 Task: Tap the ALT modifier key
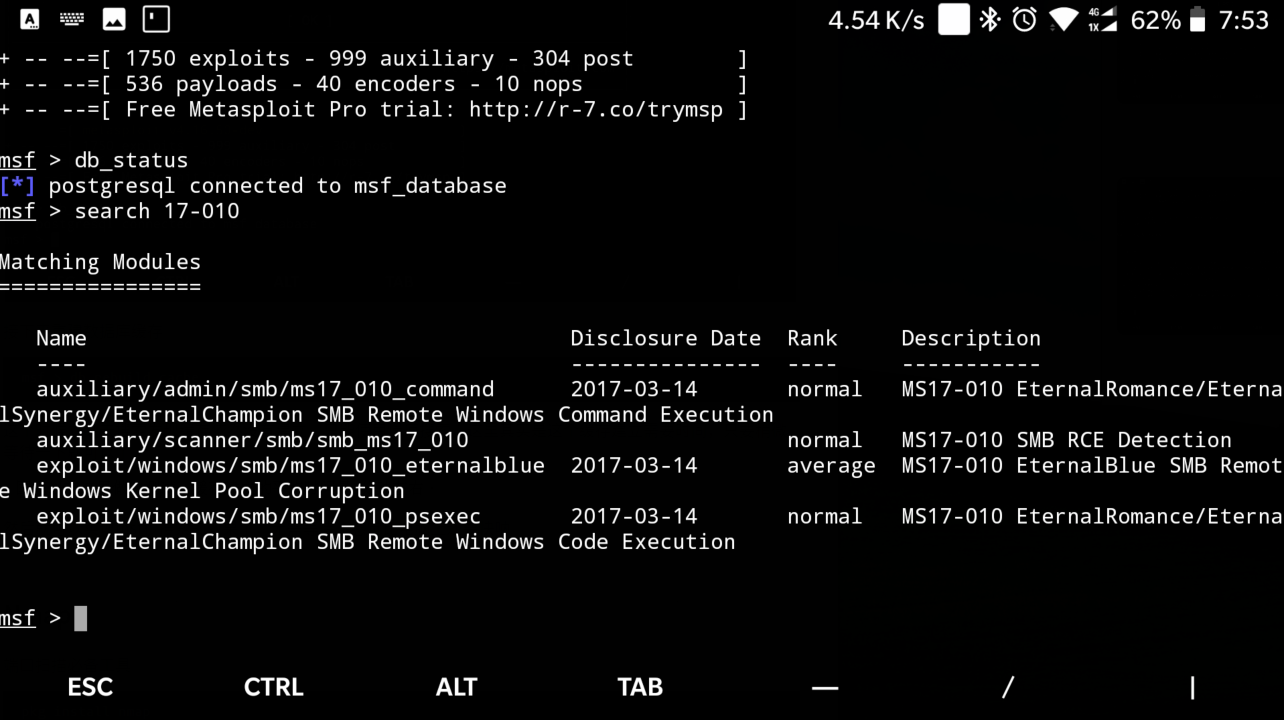coord(457,687)
